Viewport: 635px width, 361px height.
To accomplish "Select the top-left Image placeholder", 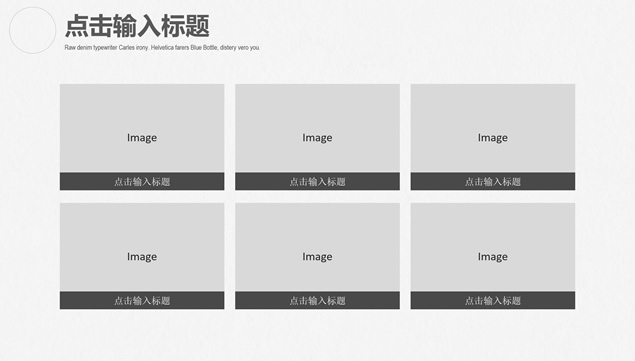I will [x=142, y=128].
